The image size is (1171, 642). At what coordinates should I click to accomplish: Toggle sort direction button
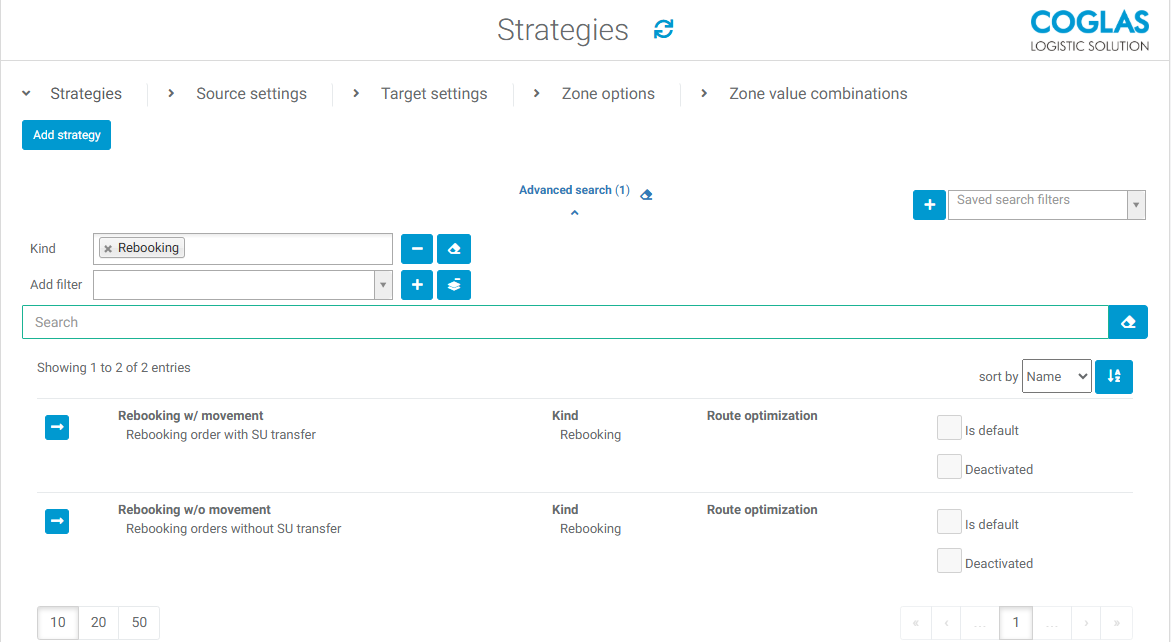1114,377
